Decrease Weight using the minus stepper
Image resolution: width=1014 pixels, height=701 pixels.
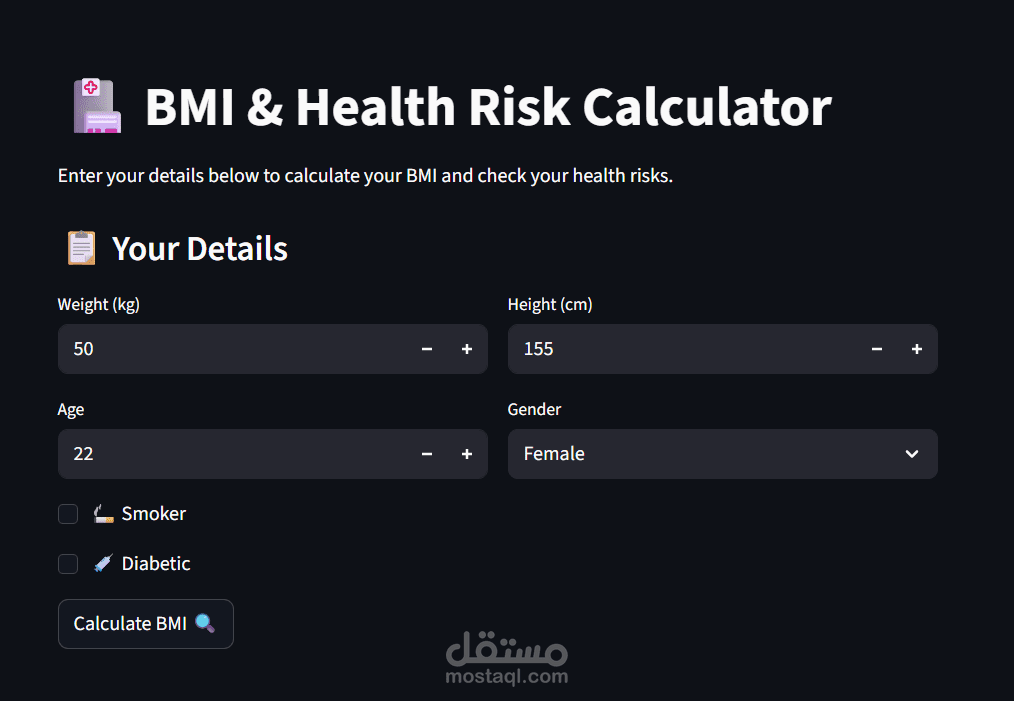click(x=427, y=349)
